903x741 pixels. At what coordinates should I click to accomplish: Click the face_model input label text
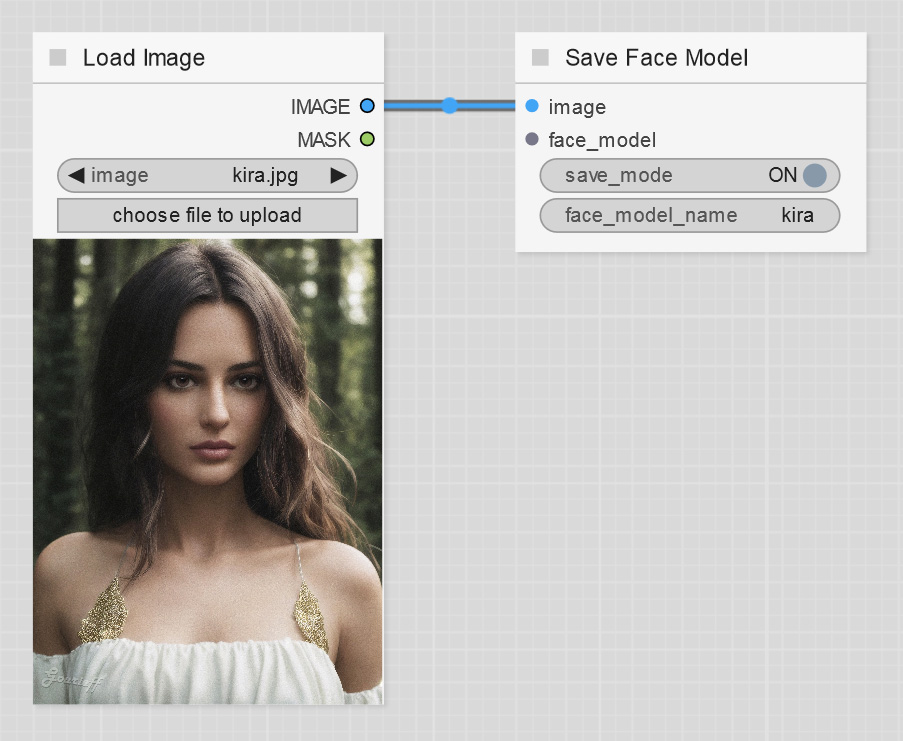(x=602, y=140)
